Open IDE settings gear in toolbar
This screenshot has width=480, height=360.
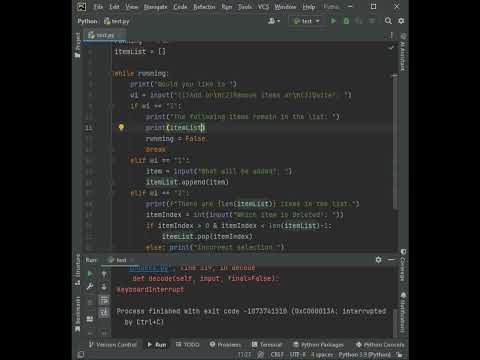pyautogui.click(x=401, y=21)
